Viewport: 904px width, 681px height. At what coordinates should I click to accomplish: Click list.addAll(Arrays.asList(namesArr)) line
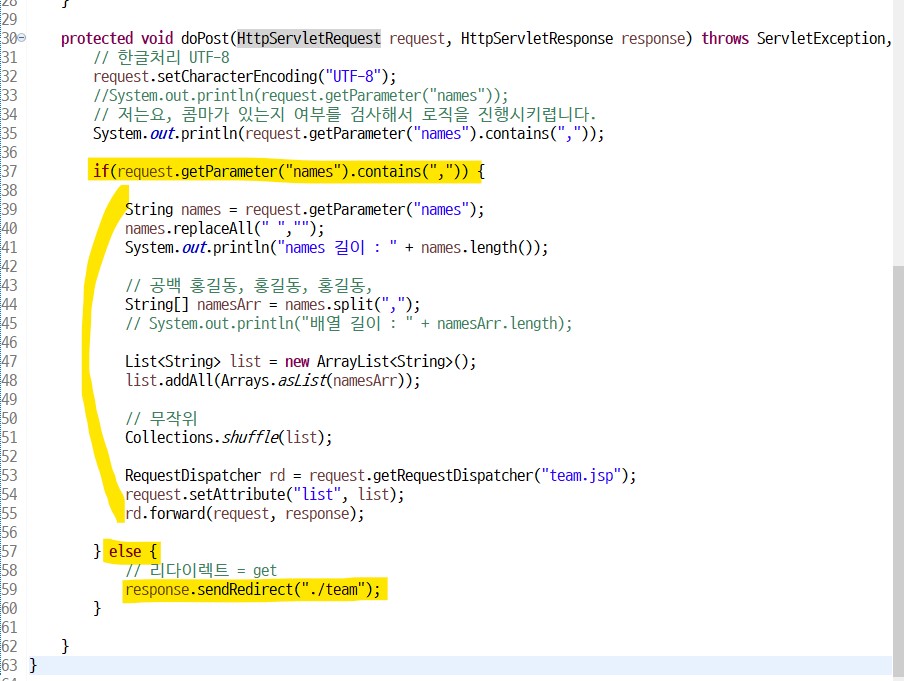pos(273,381)
